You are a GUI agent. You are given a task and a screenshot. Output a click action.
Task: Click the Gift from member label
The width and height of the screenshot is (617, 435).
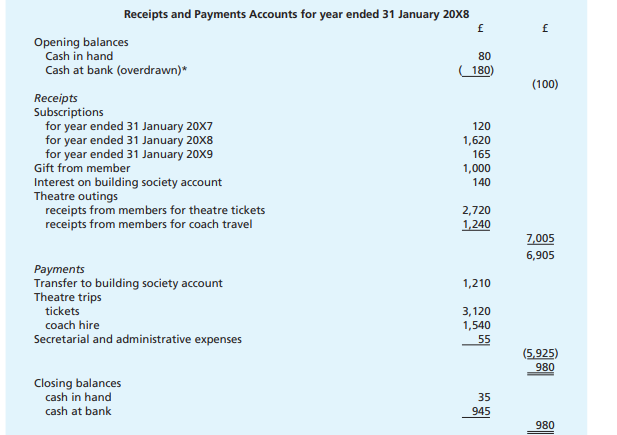click(x=82, y=169)
